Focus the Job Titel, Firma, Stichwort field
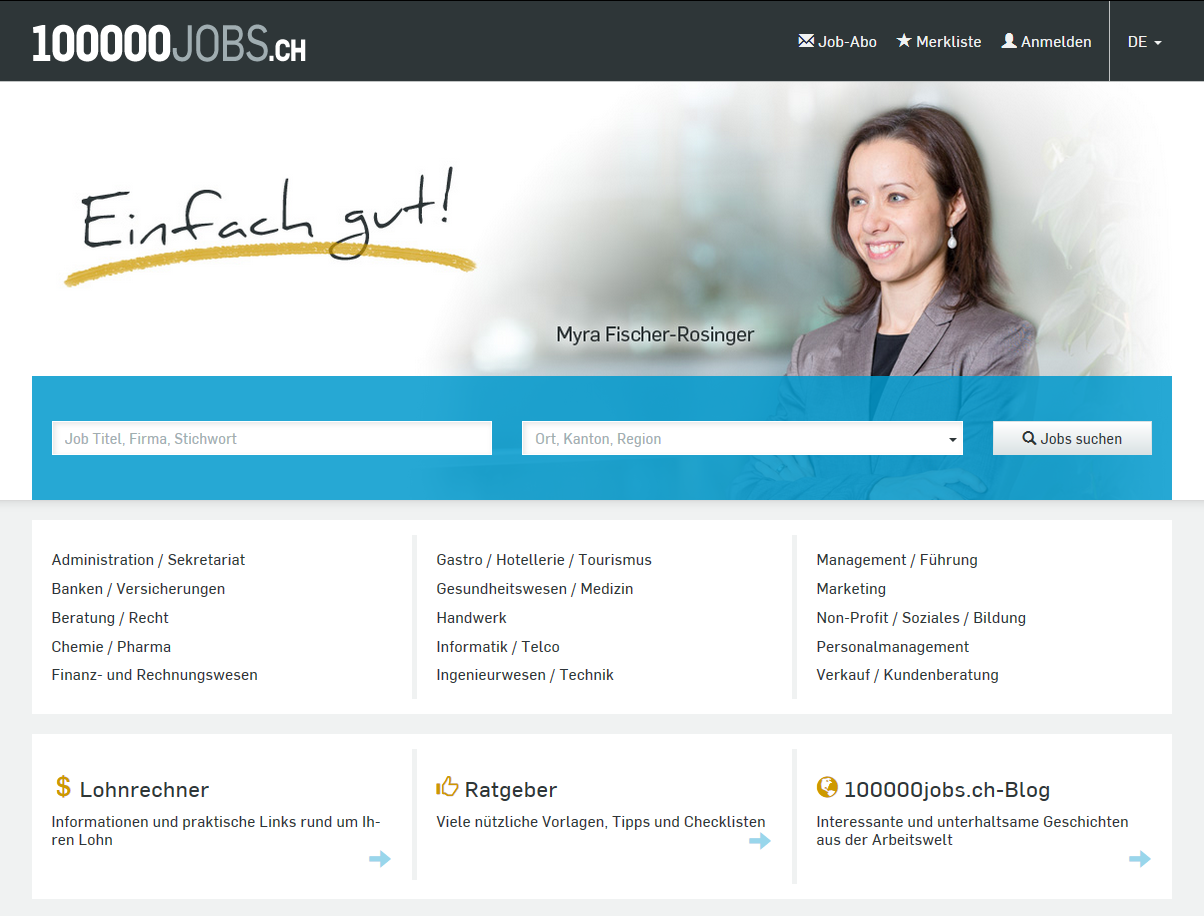Screen dimensions: 1204x916 click(272, 439)
